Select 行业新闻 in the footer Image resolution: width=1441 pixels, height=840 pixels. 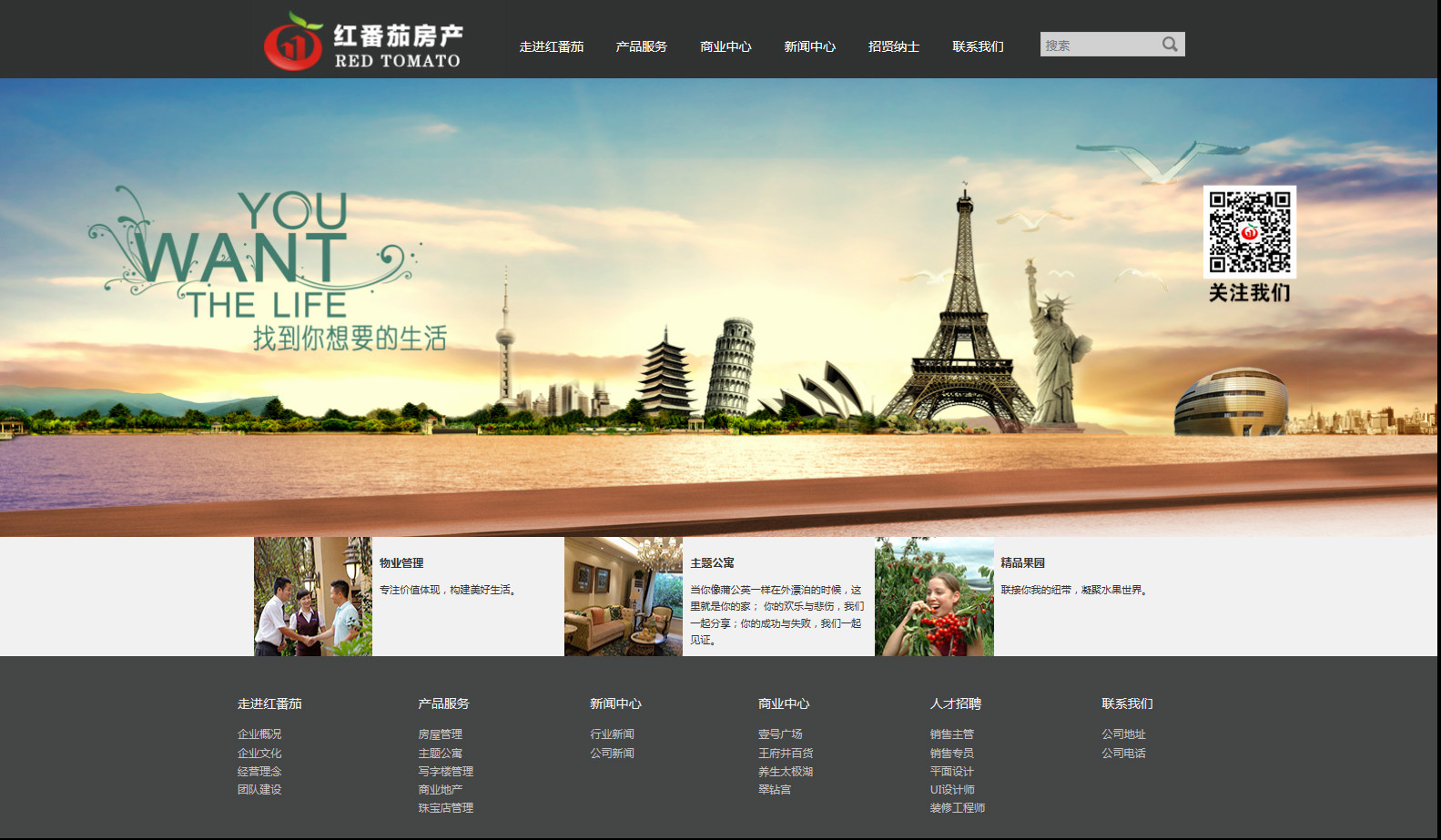pyautogui.click(x=613, y=734)
